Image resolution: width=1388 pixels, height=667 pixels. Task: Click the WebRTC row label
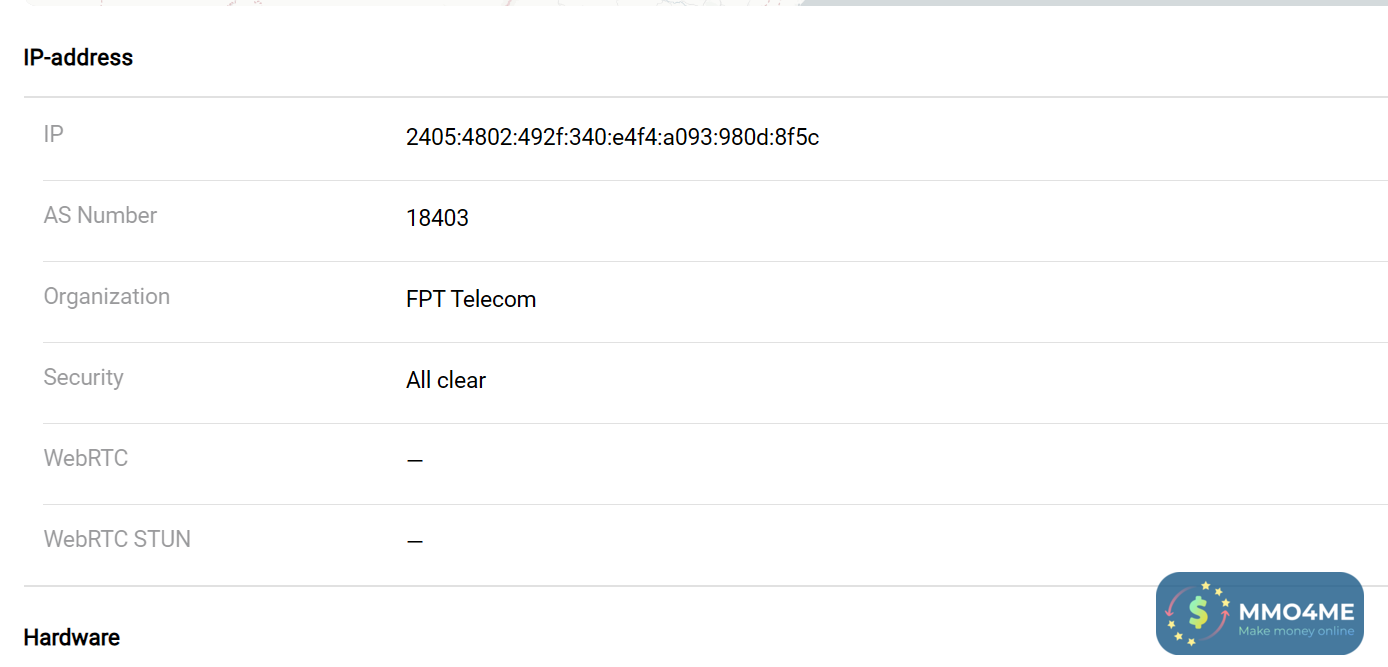click(86, 458)
